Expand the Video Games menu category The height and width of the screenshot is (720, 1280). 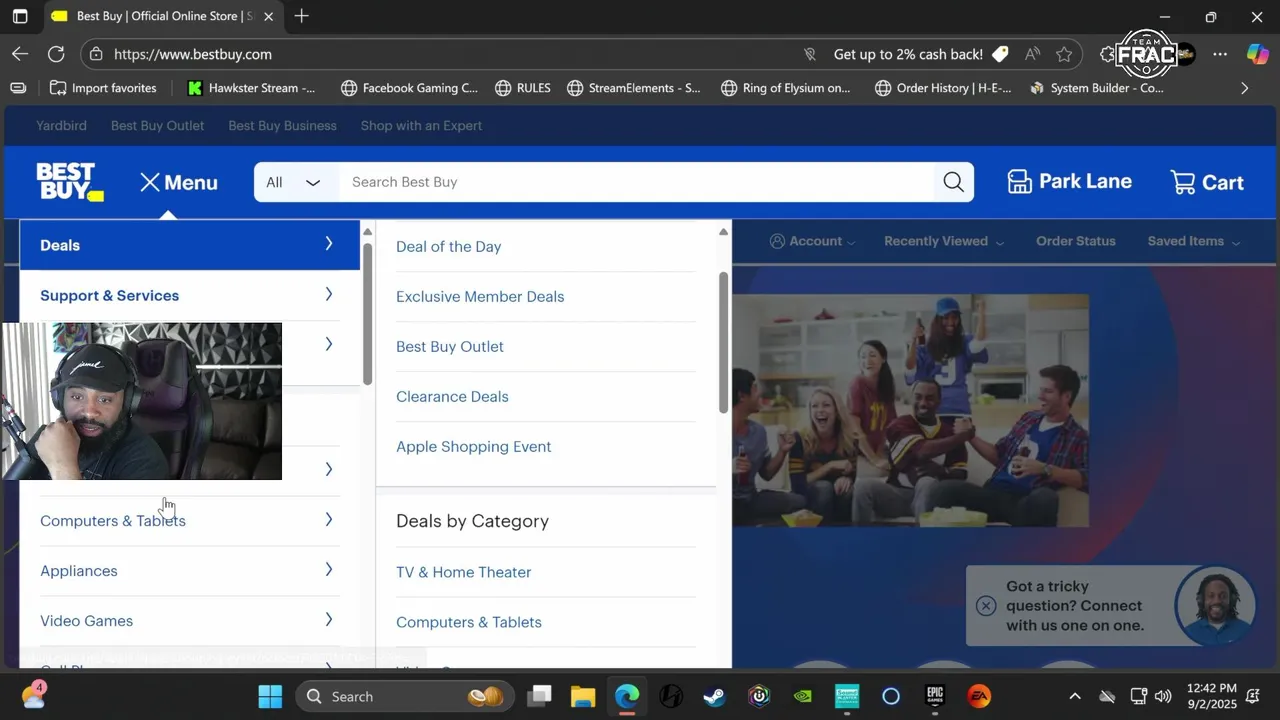[190, 620]
